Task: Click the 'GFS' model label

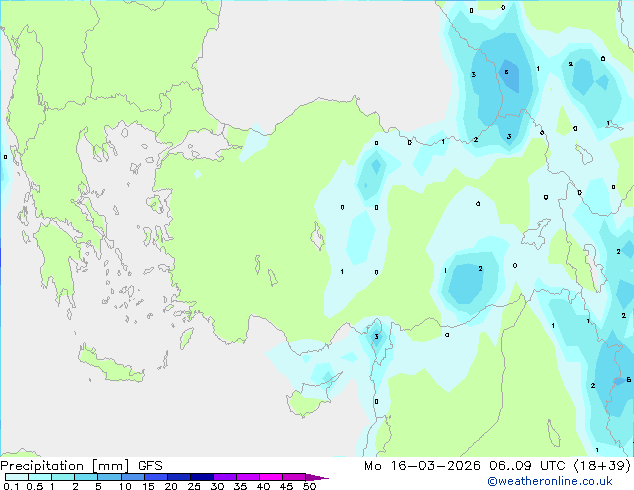Action: pos(150,466)
